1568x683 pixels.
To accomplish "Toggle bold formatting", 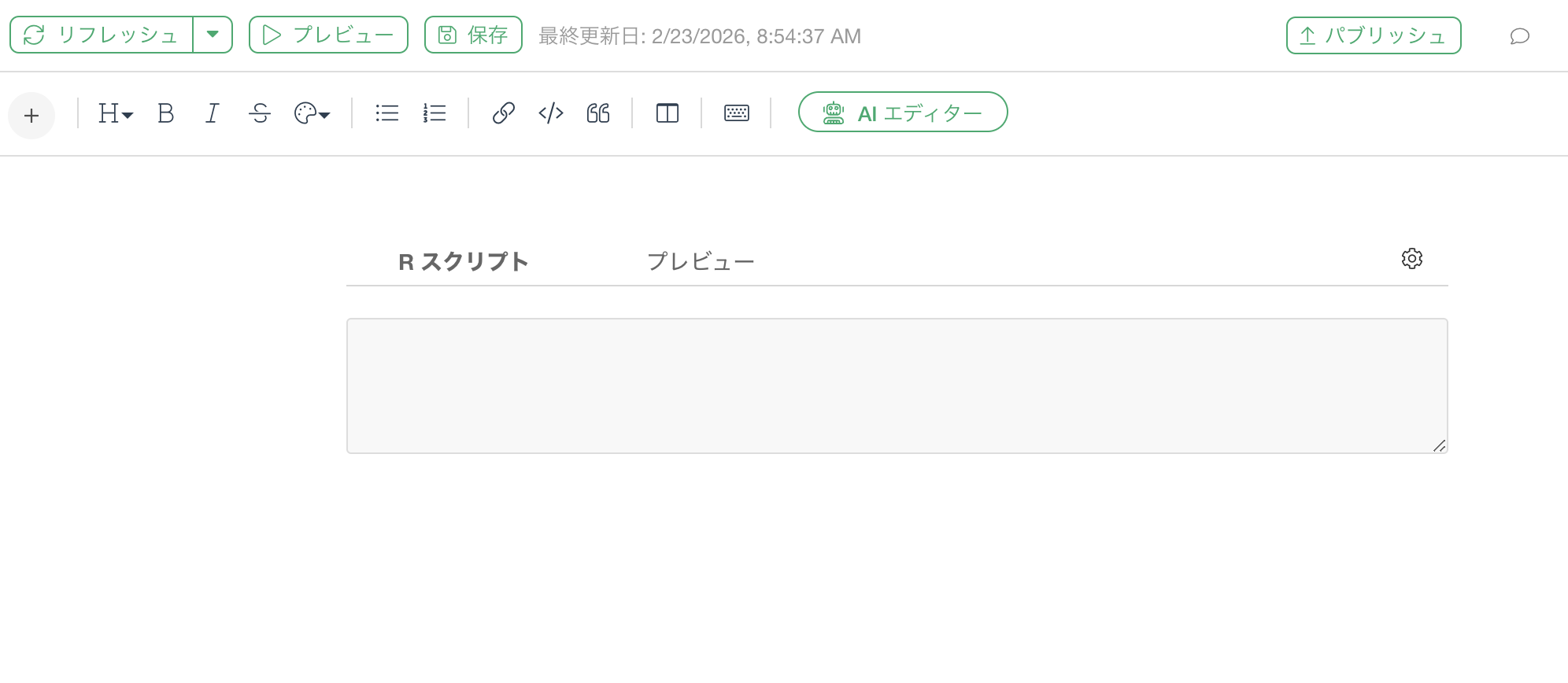I will (x=165, y=113).
